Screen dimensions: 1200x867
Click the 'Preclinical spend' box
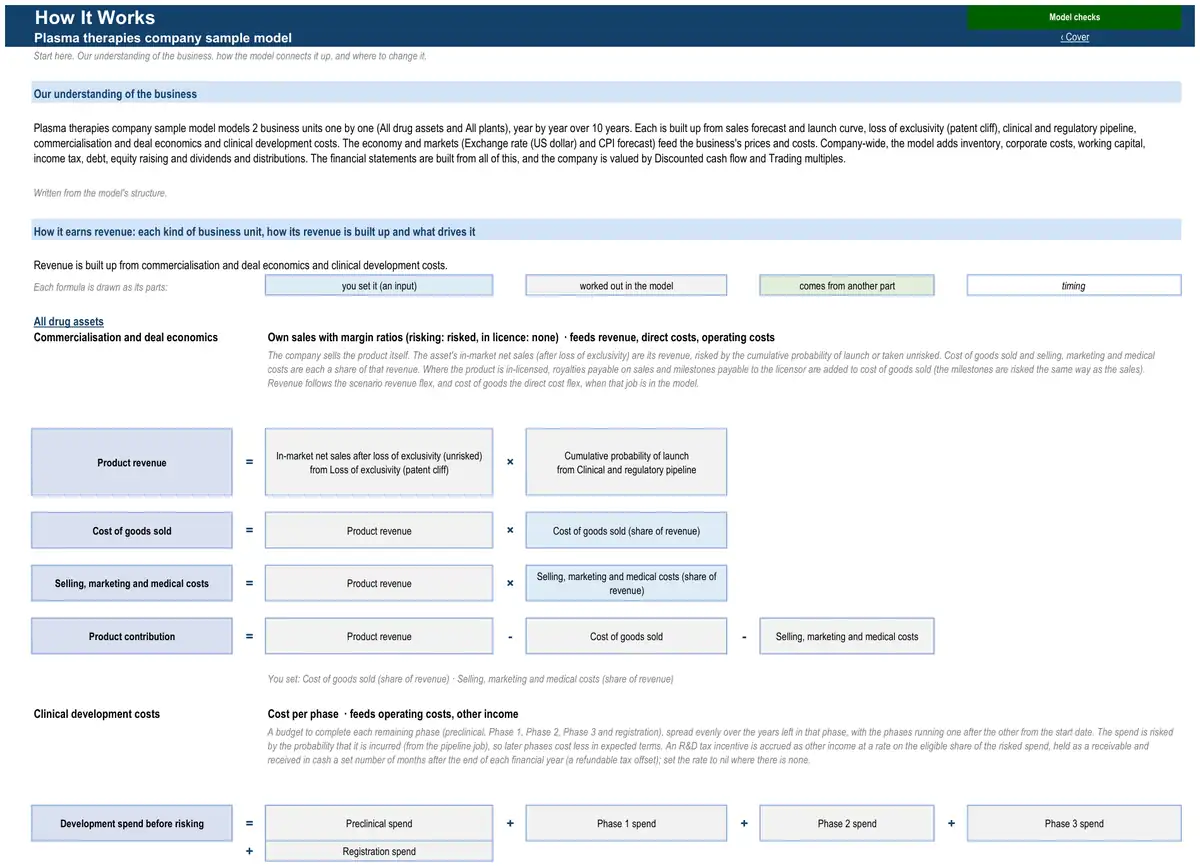click(x=379, y=824)
